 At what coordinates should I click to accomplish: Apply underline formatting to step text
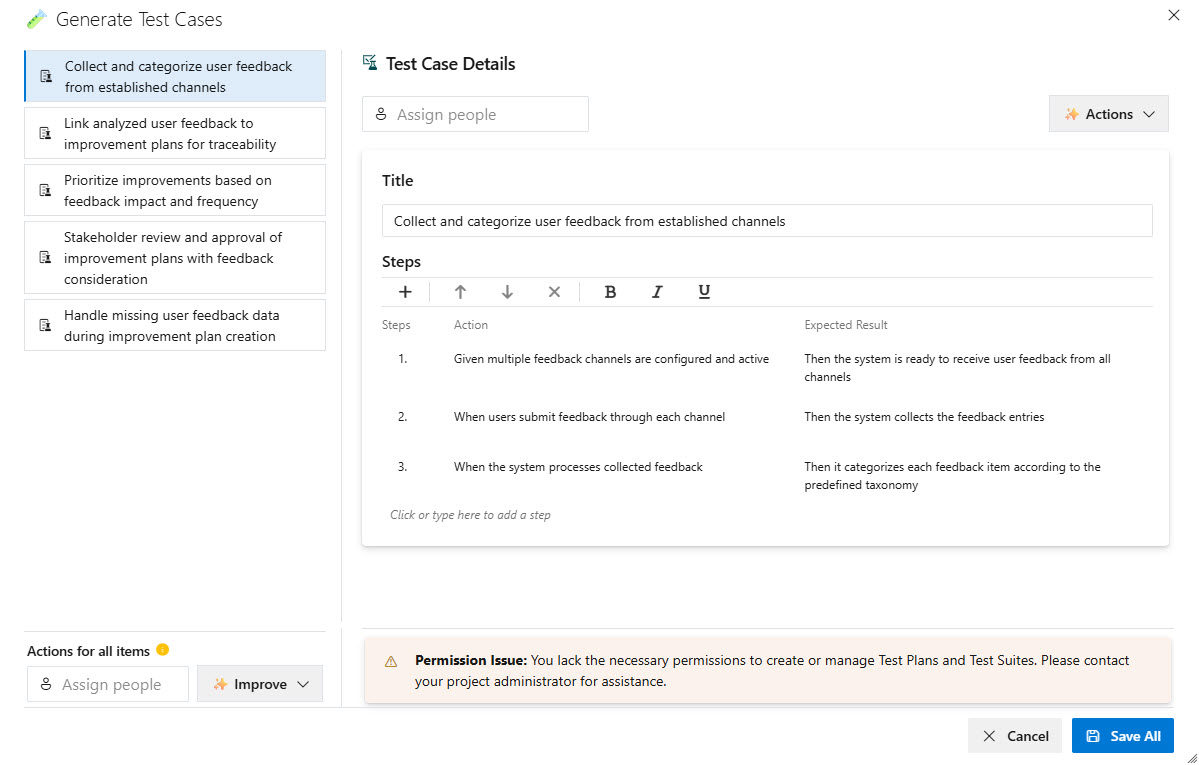(704, 291)
